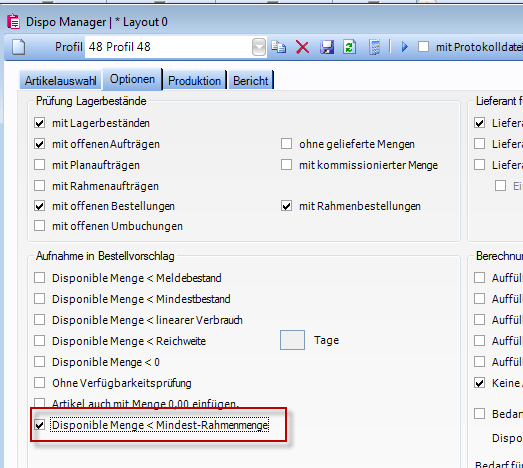Start run with blue play arrow
The image size is (523, 468).
tap(405, 47)
